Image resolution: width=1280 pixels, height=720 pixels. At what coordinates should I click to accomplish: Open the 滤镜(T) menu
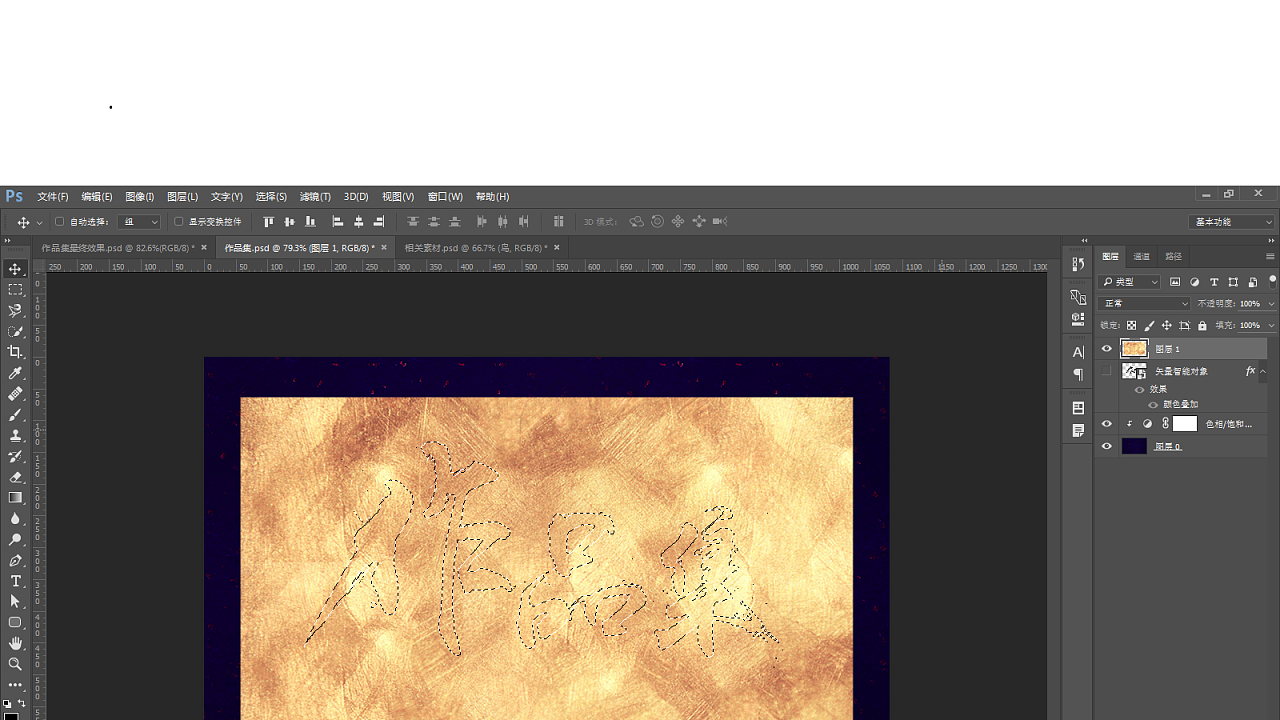point(315,197)
